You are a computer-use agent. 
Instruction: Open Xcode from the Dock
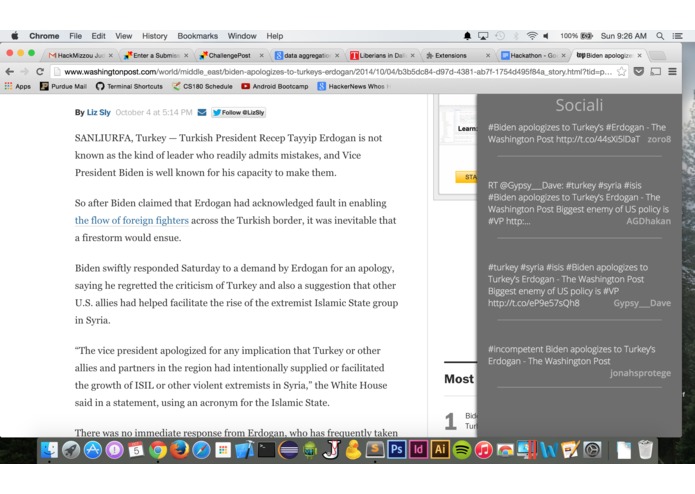click(x=245, y=450)
